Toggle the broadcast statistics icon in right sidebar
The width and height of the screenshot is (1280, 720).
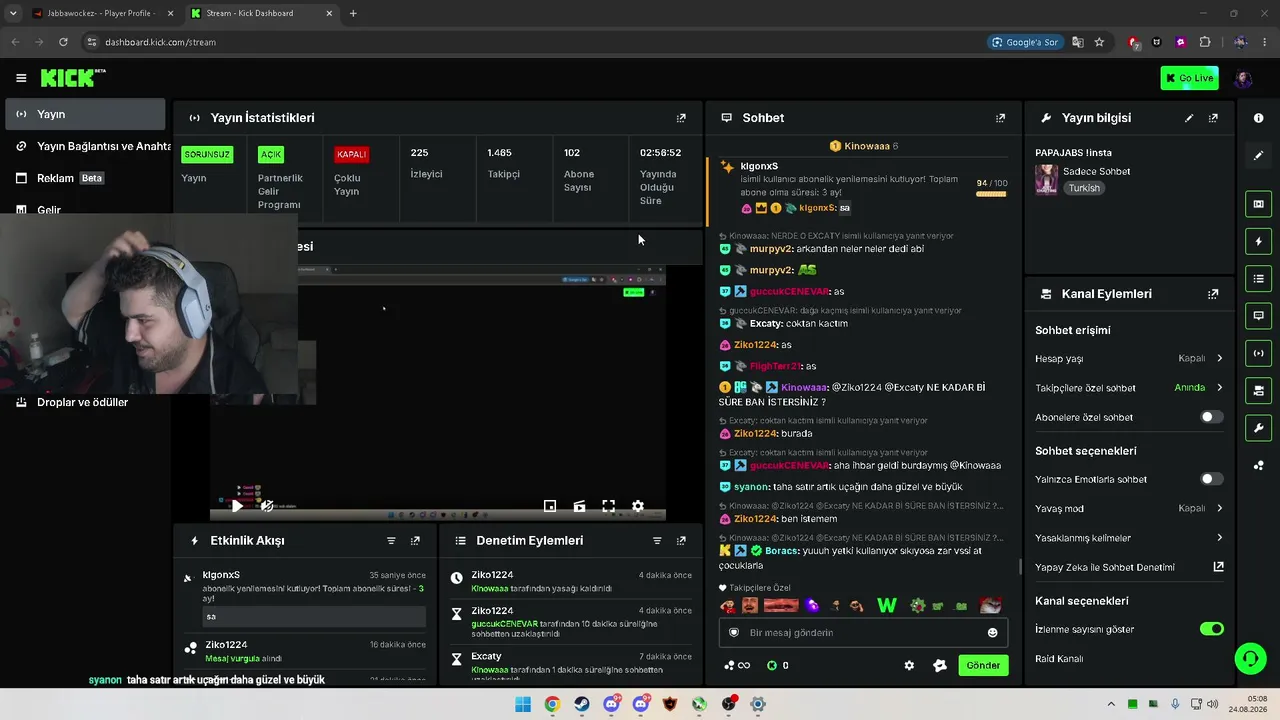click(x=1258, y=353)
